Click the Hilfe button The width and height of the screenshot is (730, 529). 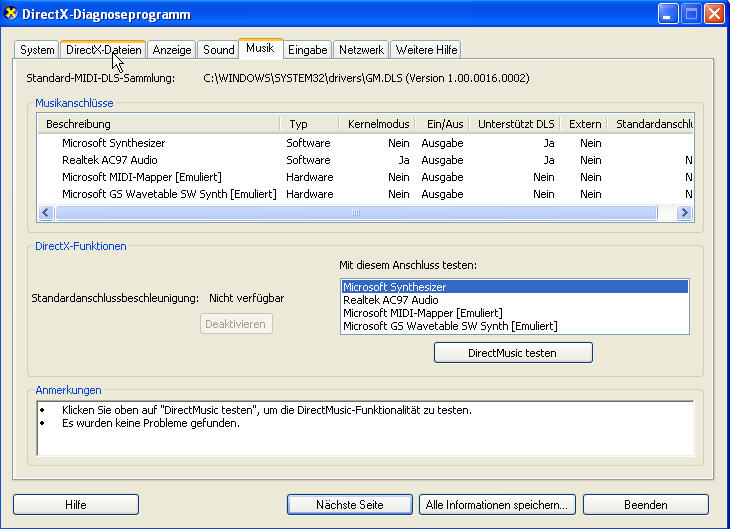(x=76, y=504)
